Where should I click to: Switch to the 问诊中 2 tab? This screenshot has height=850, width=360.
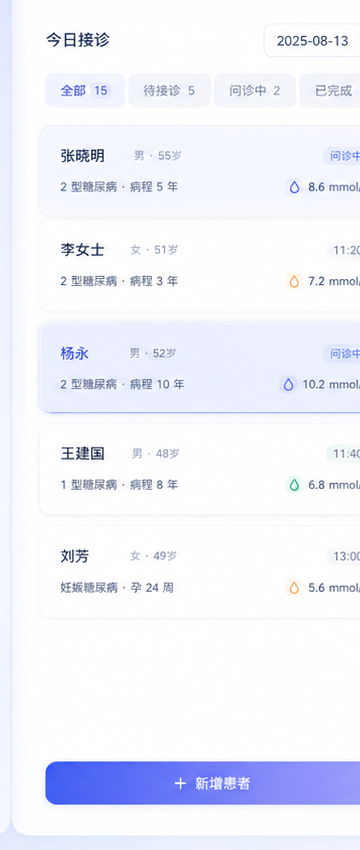pyautogui.click(x=254, y=90)
